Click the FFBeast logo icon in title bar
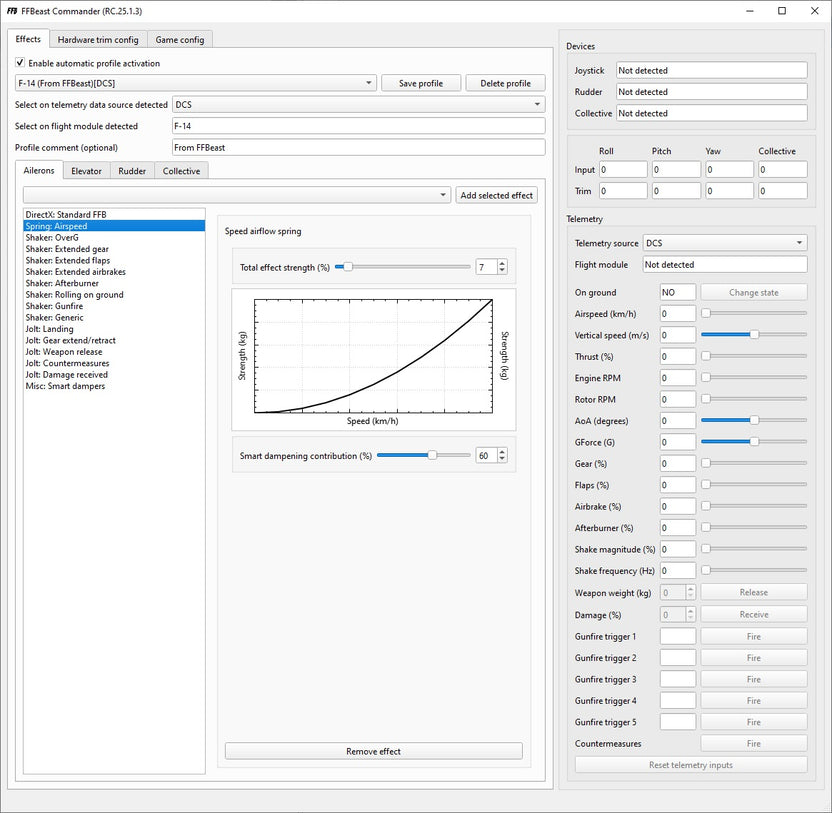The image size is (832, 813). [x=12, y=11]
